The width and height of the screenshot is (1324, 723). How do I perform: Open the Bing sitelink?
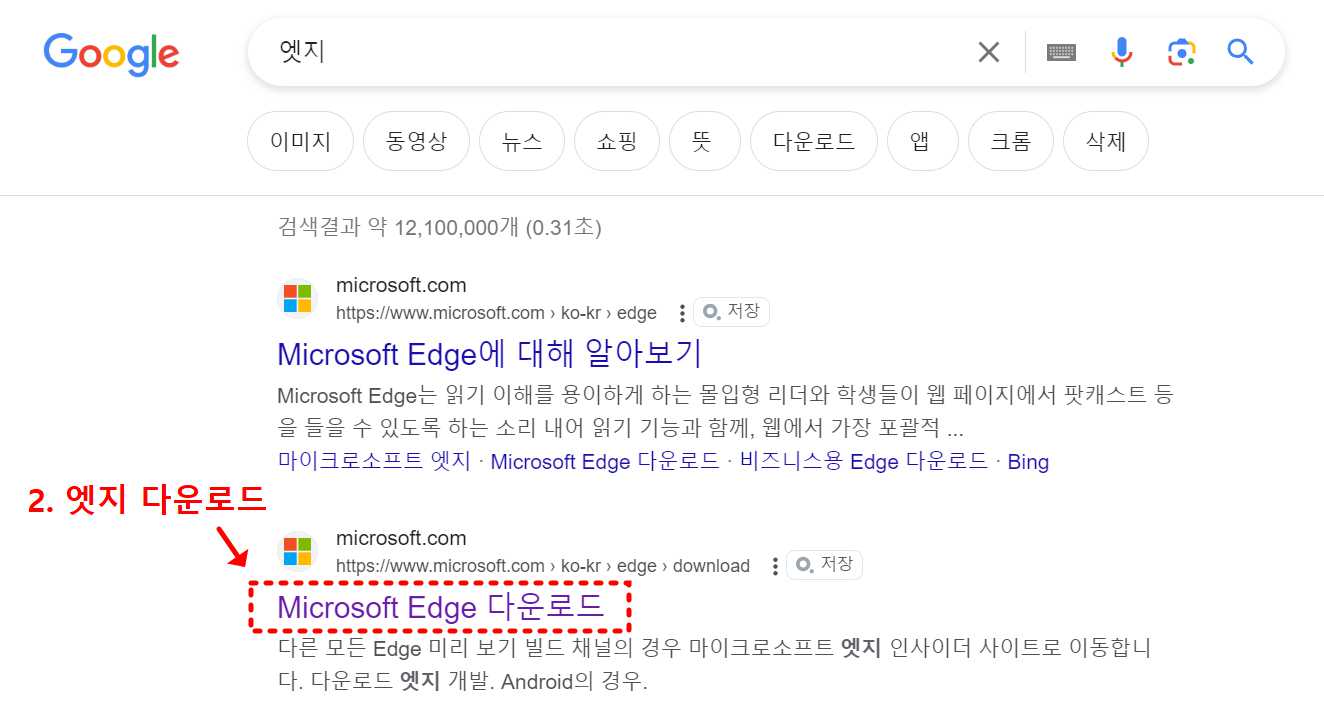pos(1028,462)
